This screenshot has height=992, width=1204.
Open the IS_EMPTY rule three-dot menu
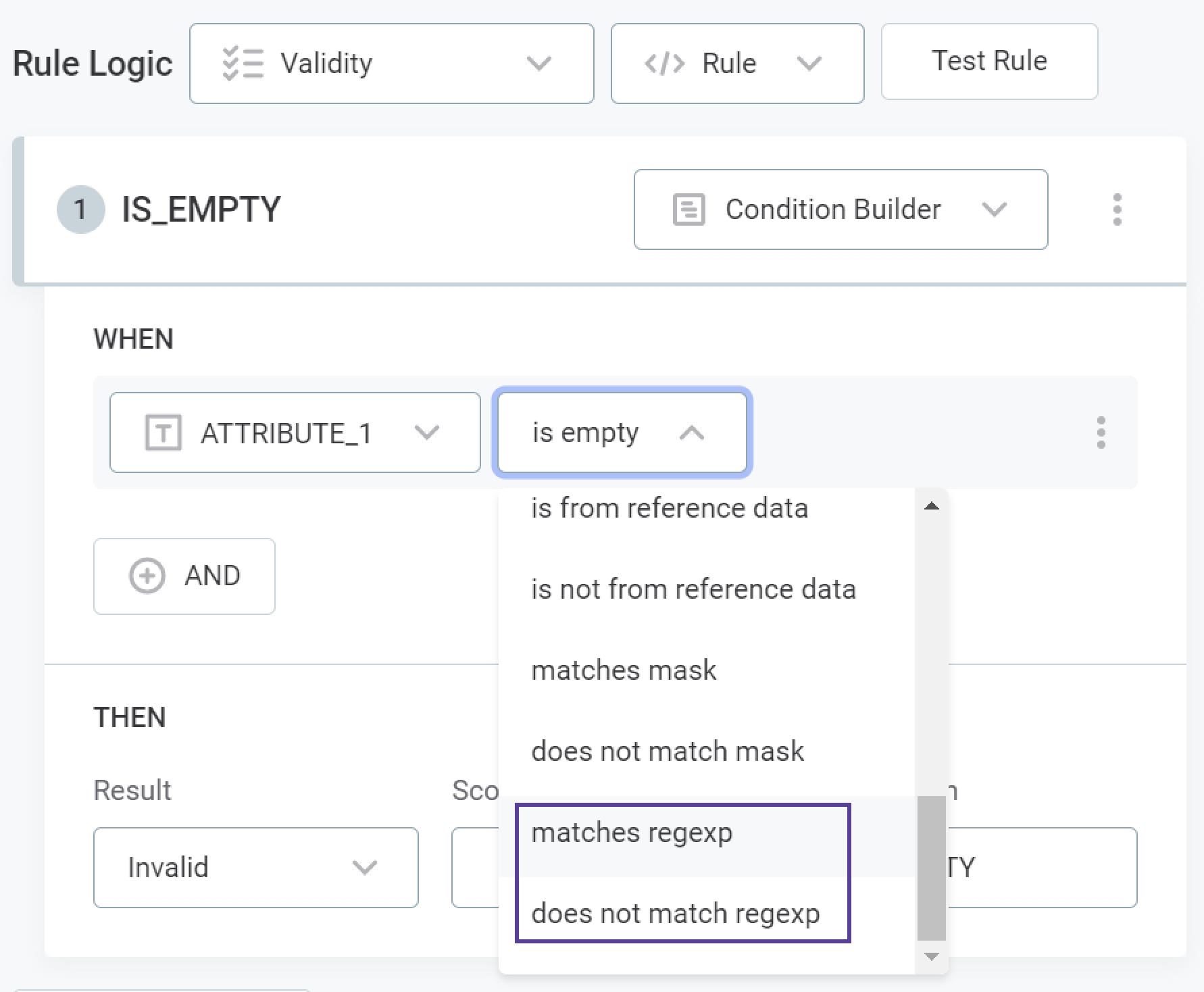(x=1117, y=209)
